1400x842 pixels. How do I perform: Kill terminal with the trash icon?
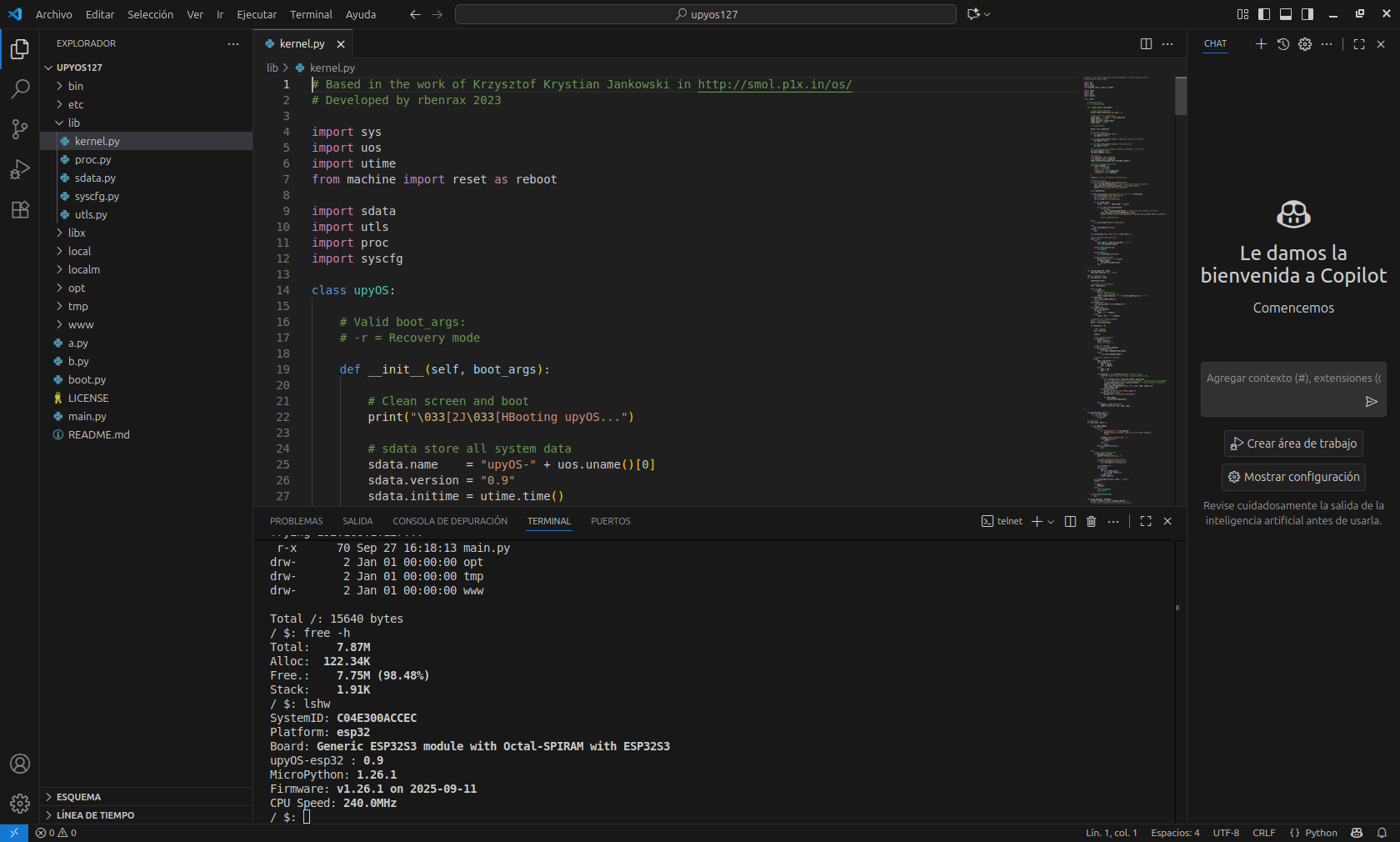[x=1092, y=521]
